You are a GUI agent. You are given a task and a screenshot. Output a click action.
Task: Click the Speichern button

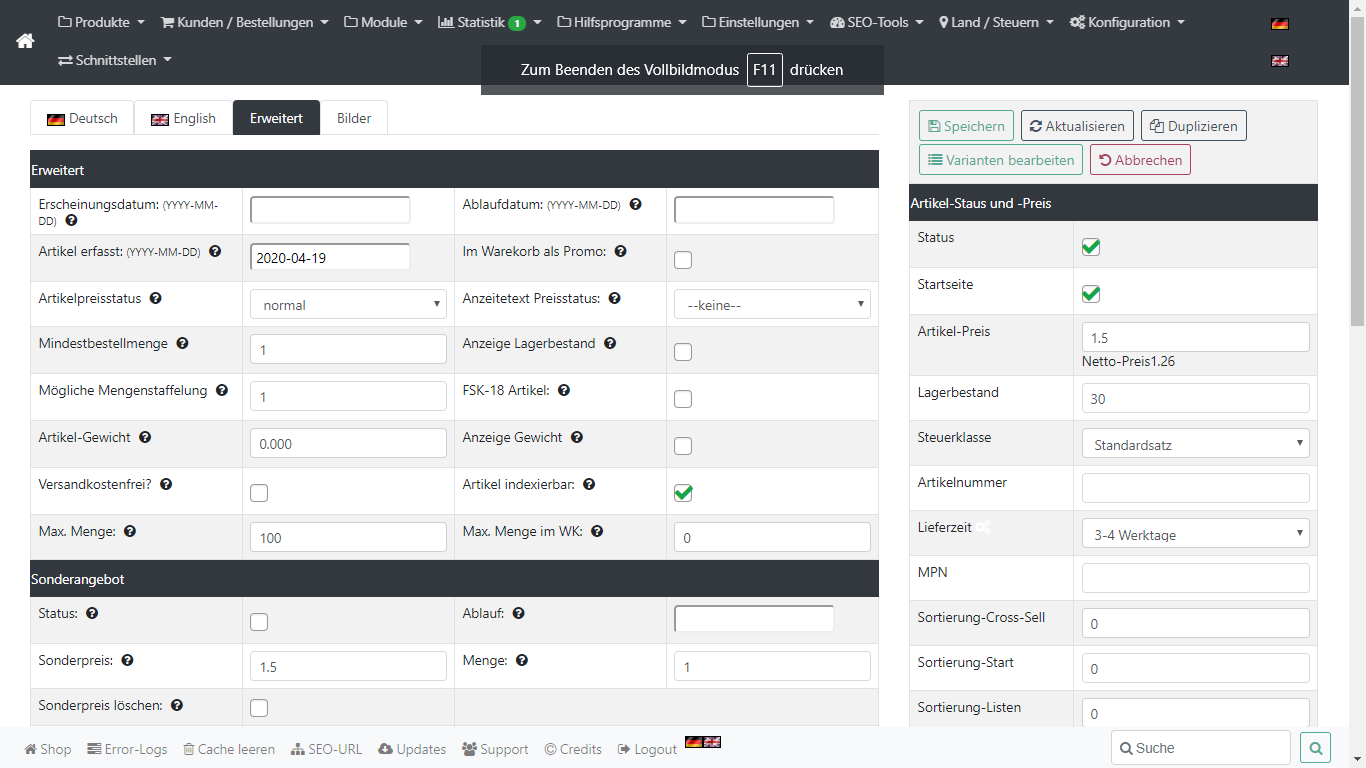(966, 126)
